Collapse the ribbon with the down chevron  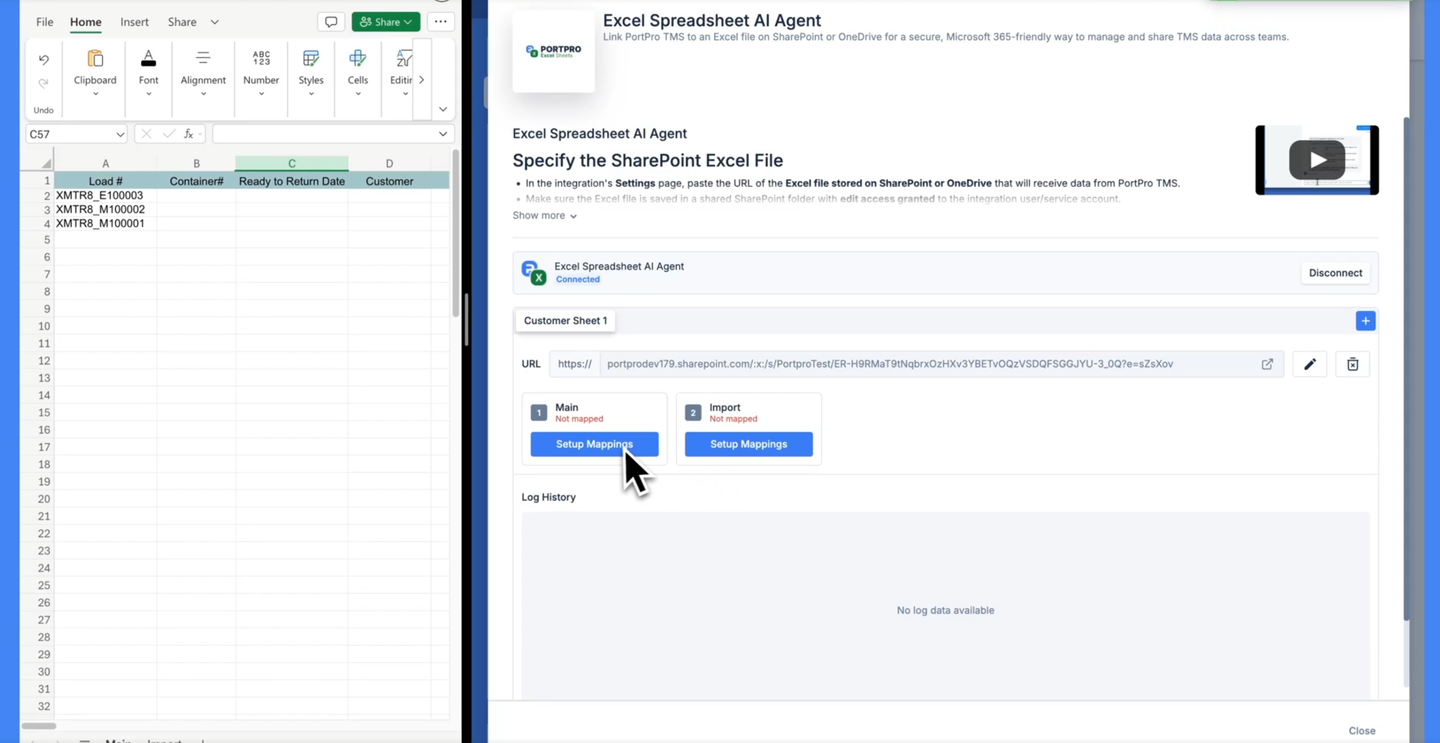pos(443,109)
